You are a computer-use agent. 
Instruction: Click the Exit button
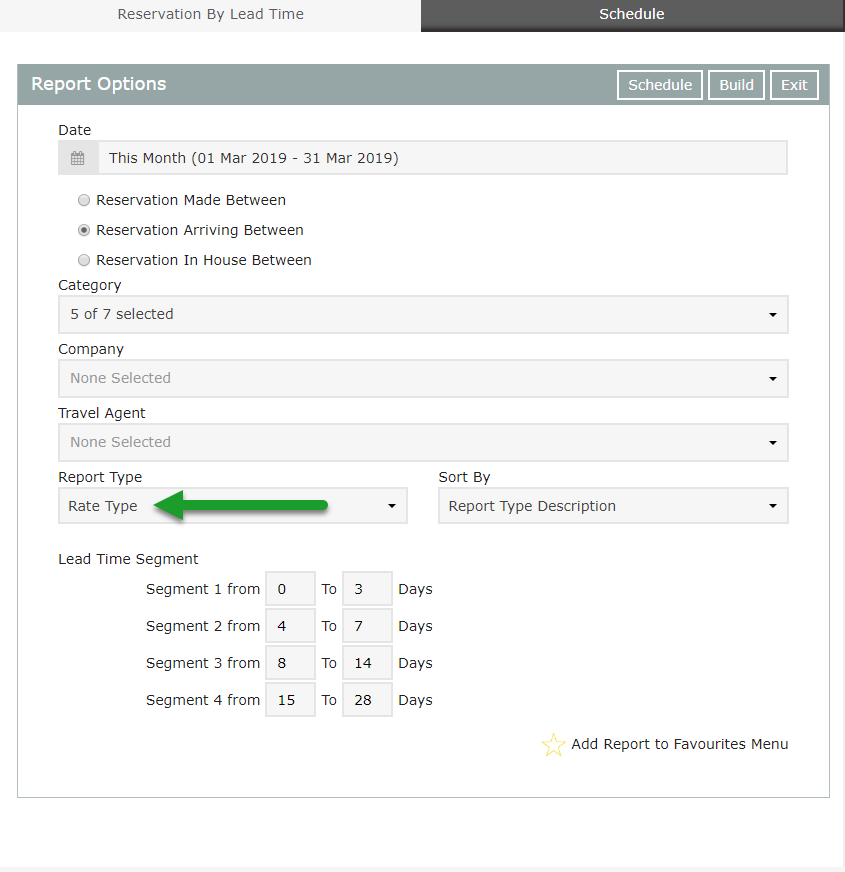794,85
